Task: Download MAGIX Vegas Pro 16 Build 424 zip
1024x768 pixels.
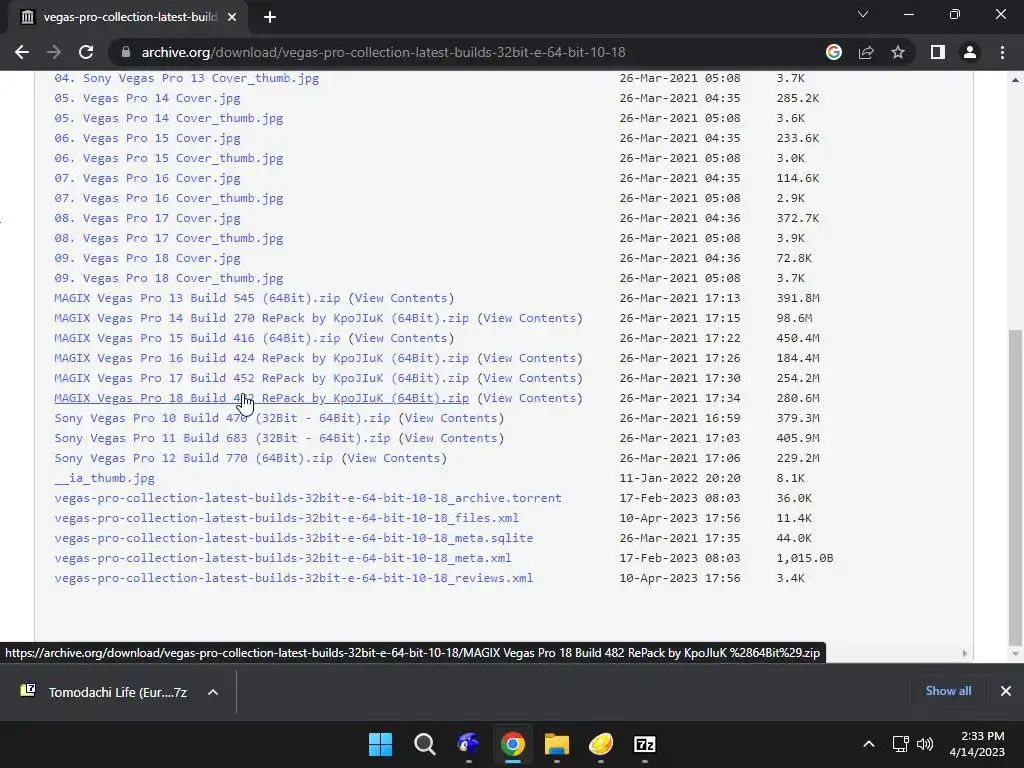Action: (x=261, y=358)
